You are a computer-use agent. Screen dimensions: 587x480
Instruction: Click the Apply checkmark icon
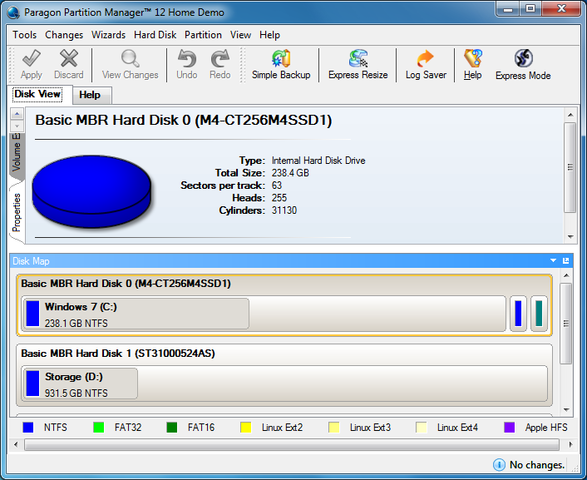(x=31, y=58)
